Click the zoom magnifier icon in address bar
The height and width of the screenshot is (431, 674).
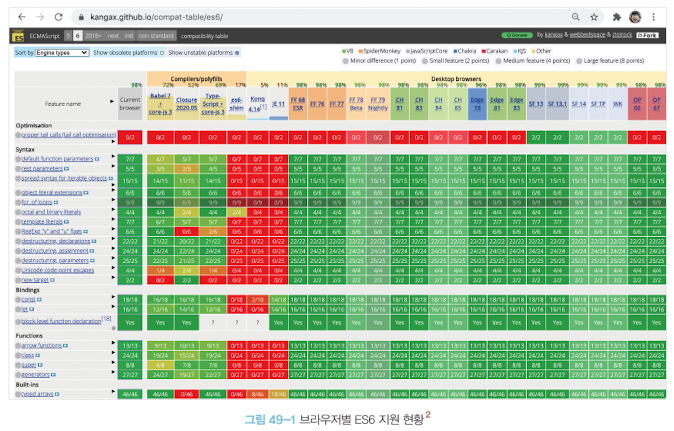[575, 17]
